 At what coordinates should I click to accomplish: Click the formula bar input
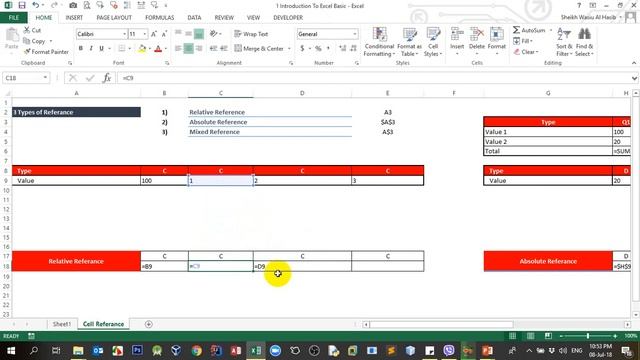coord(373,78)
